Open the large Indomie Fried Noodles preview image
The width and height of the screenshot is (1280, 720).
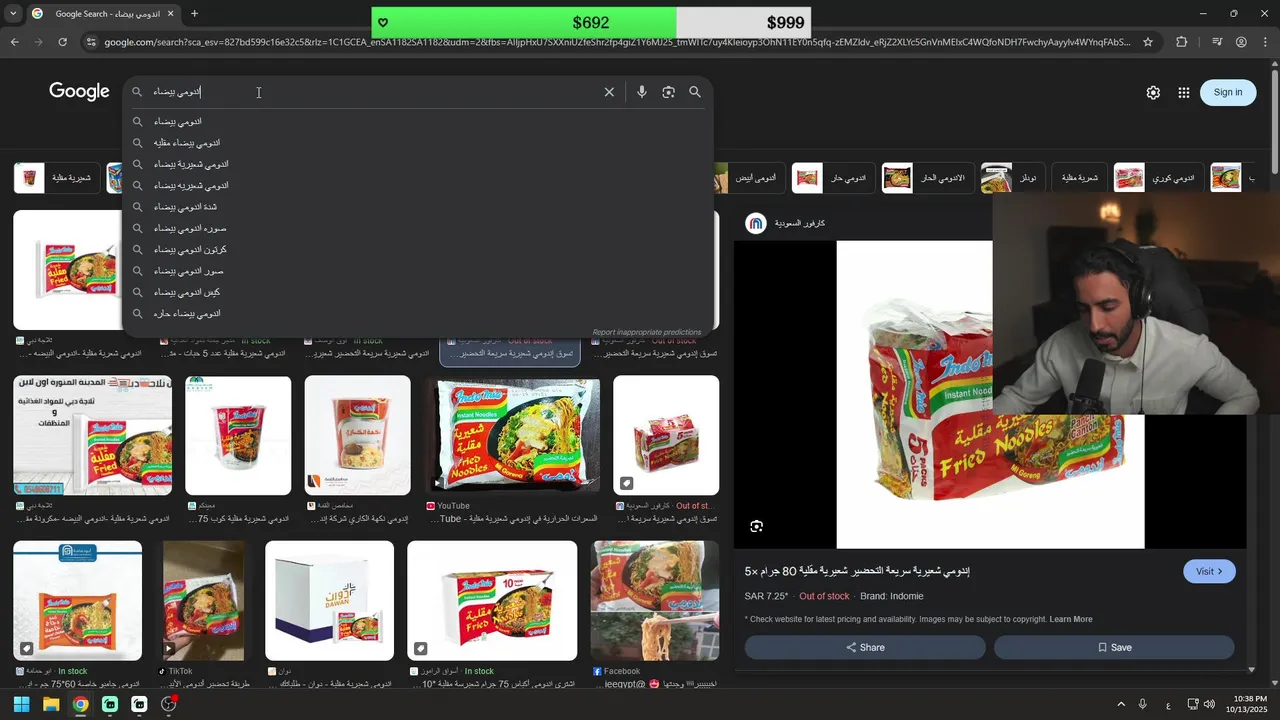point(990,394)
